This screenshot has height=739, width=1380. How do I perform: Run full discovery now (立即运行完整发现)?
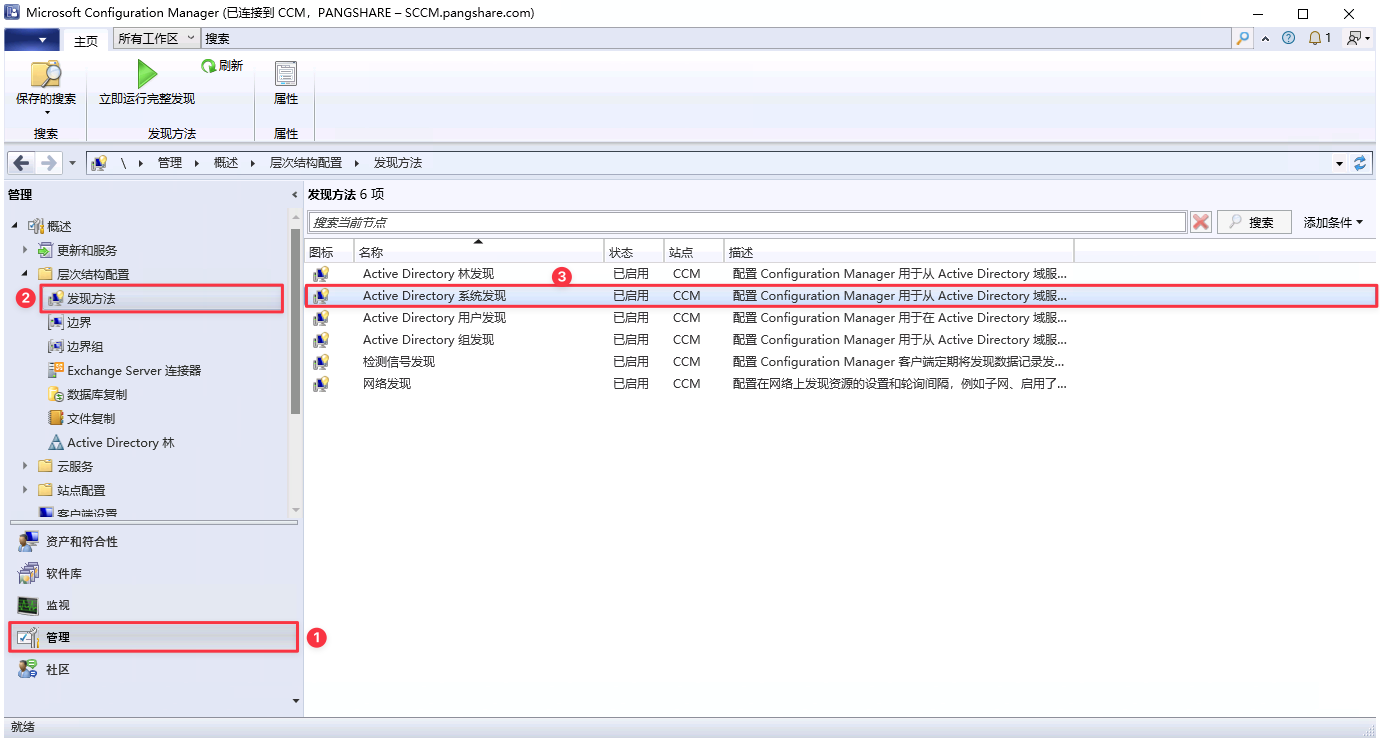[147, 83]
